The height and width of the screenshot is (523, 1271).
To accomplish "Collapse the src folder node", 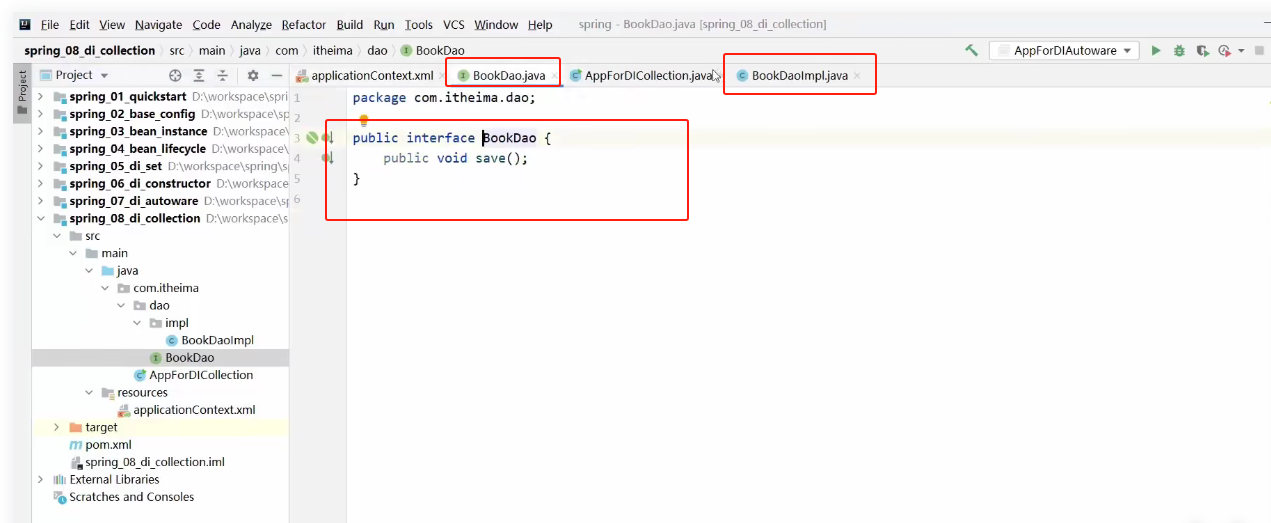I will tap(57, 236).
